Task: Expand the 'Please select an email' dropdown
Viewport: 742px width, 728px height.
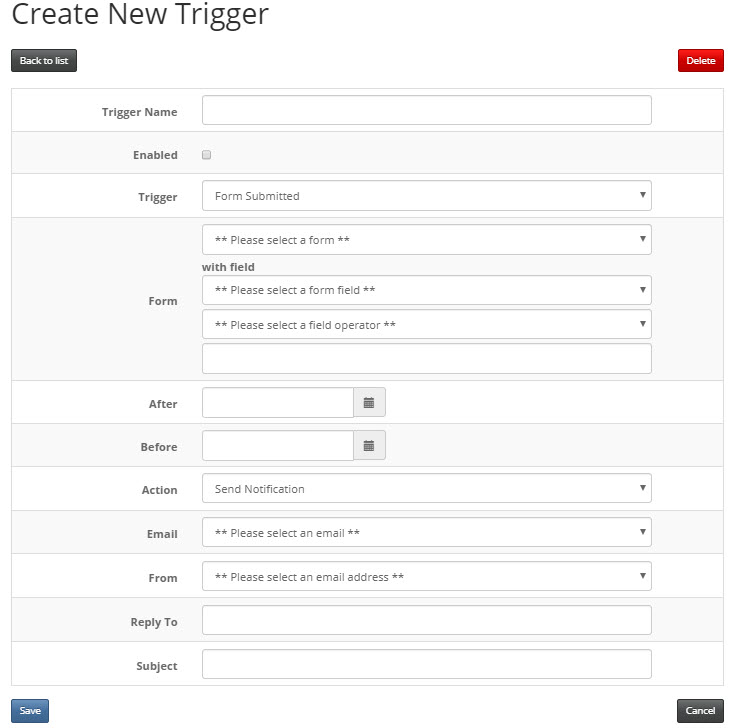Action: [426, 532]
